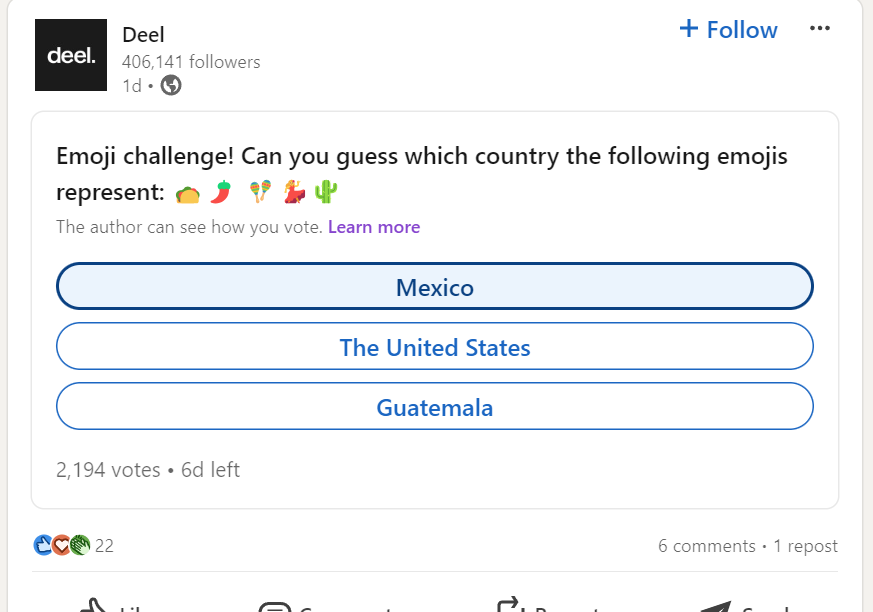The width and height of the screenshot is (873, 612).
Task: Select The United States poll option
Action: [x=435, y=347]
